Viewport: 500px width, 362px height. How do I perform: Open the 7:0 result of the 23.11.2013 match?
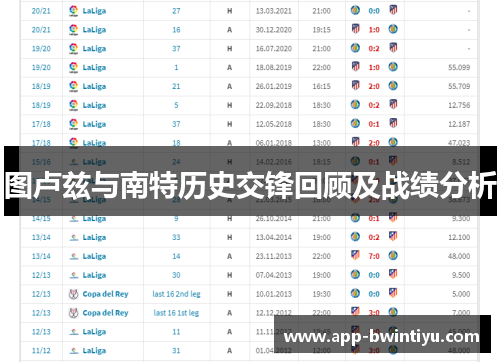[x=374, y=256]
